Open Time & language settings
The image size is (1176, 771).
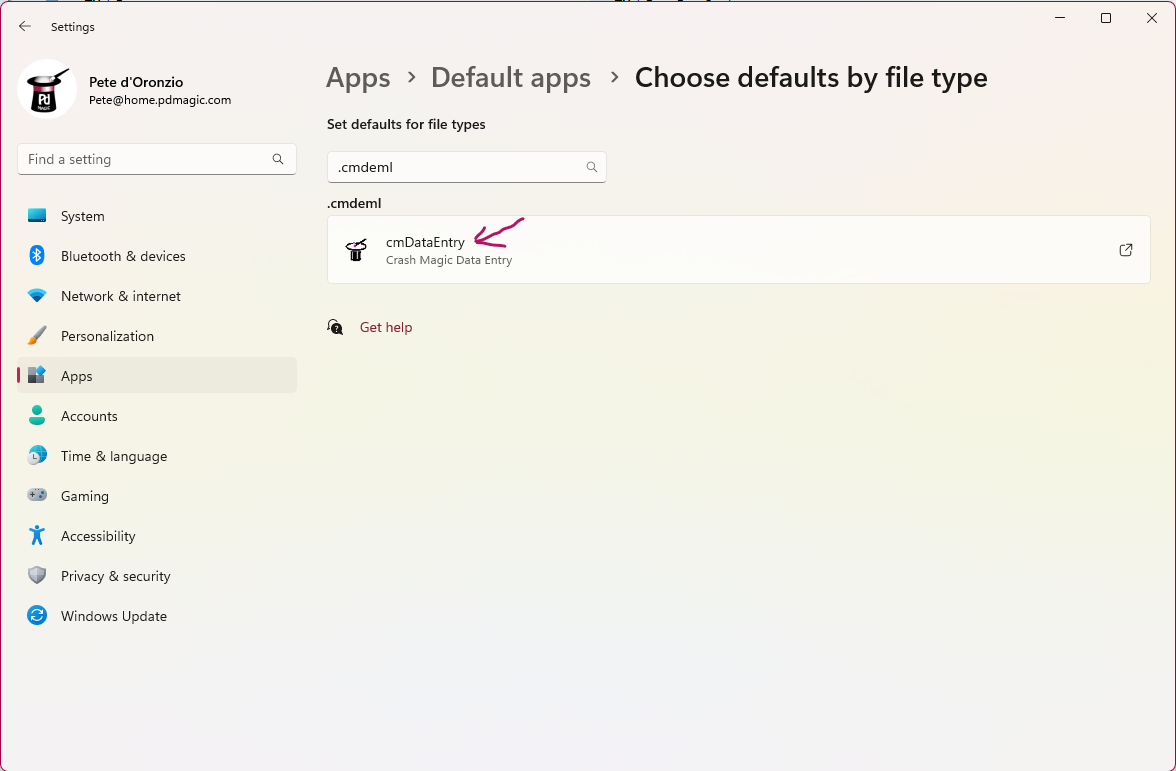(x=157, y=456)
